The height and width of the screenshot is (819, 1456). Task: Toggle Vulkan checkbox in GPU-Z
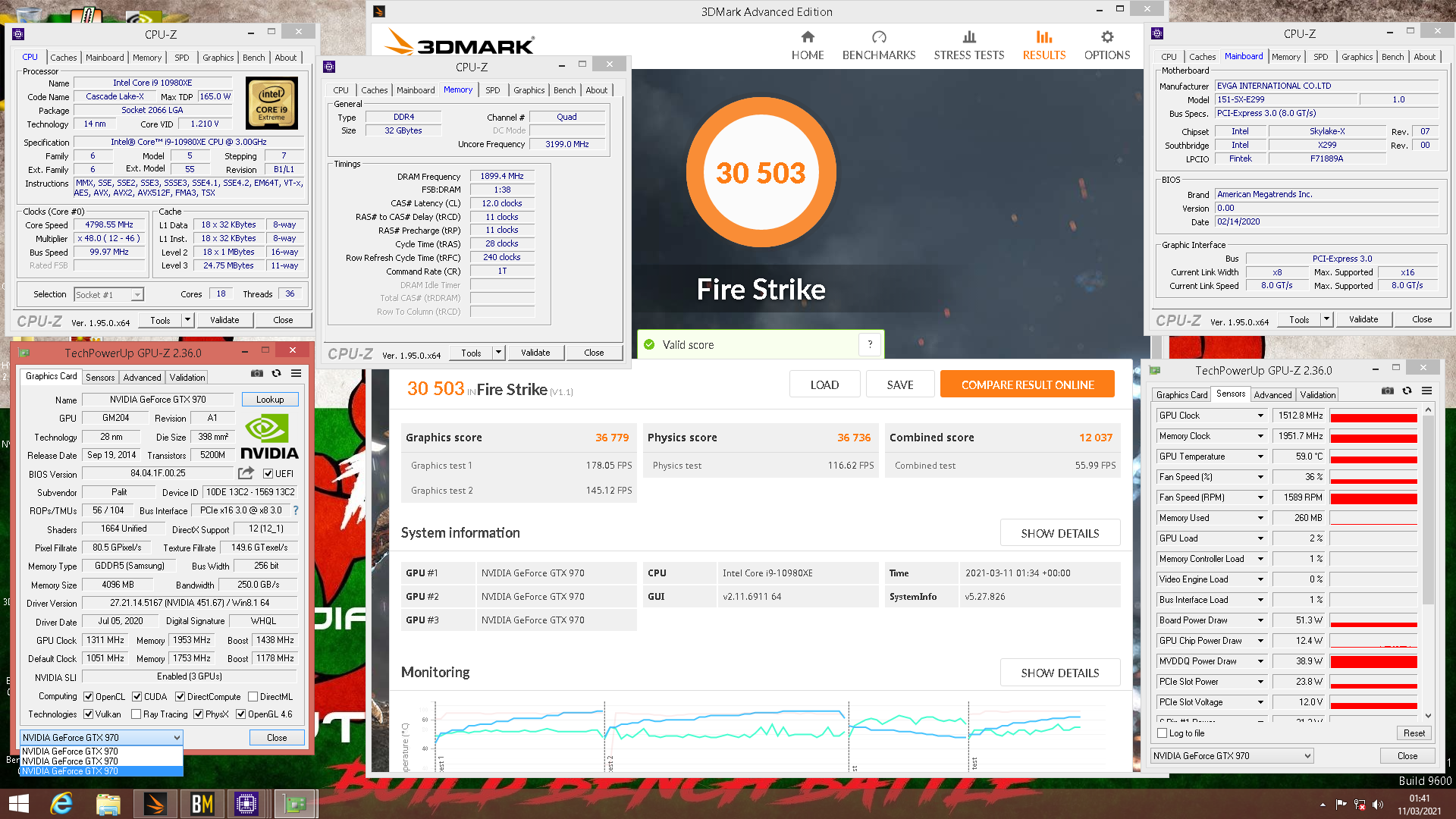89,714
